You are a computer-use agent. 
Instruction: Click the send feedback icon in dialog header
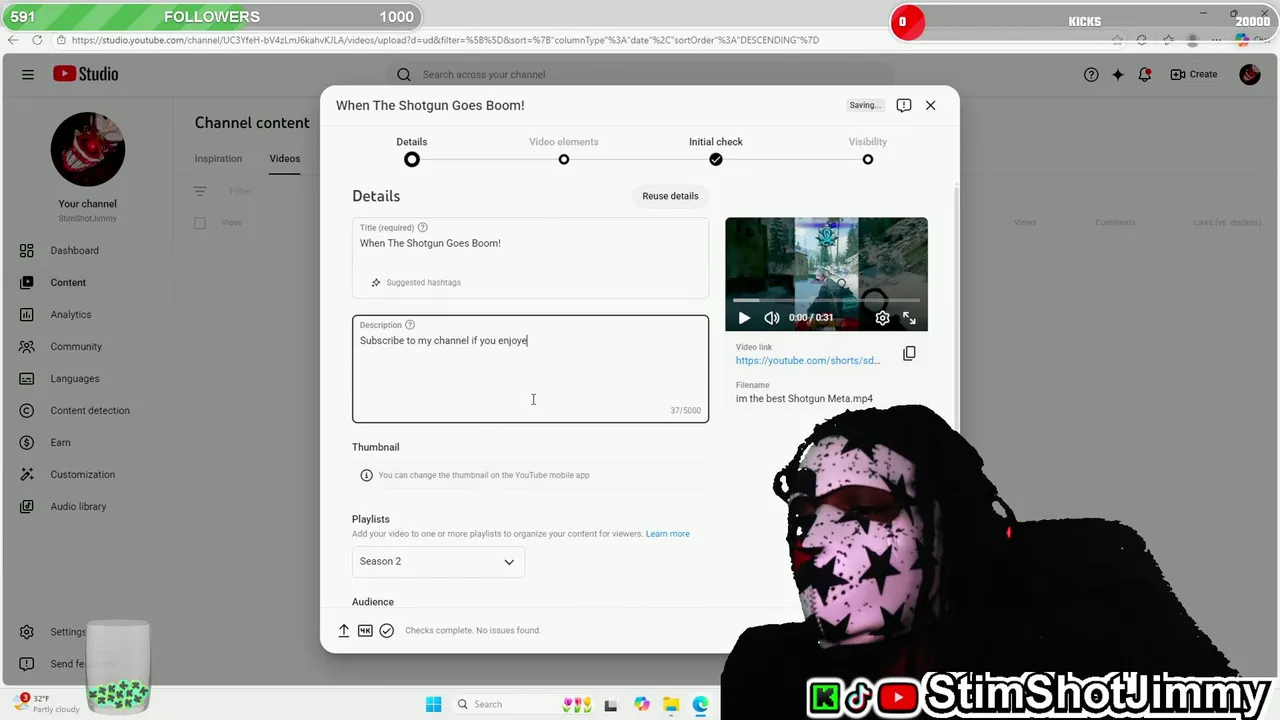(x=904, y=105)
